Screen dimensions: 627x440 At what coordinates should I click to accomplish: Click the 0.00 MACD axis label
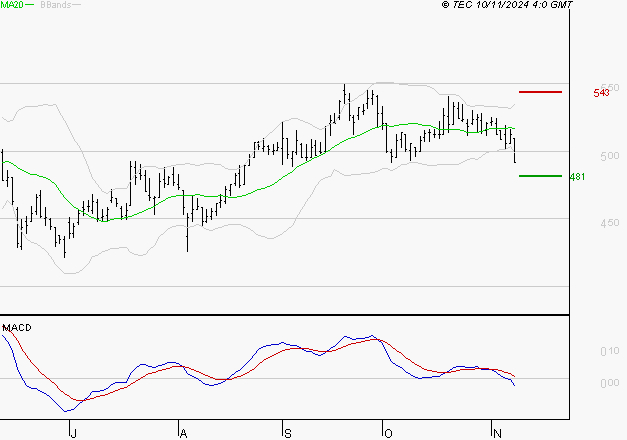[x=609, y=383]
